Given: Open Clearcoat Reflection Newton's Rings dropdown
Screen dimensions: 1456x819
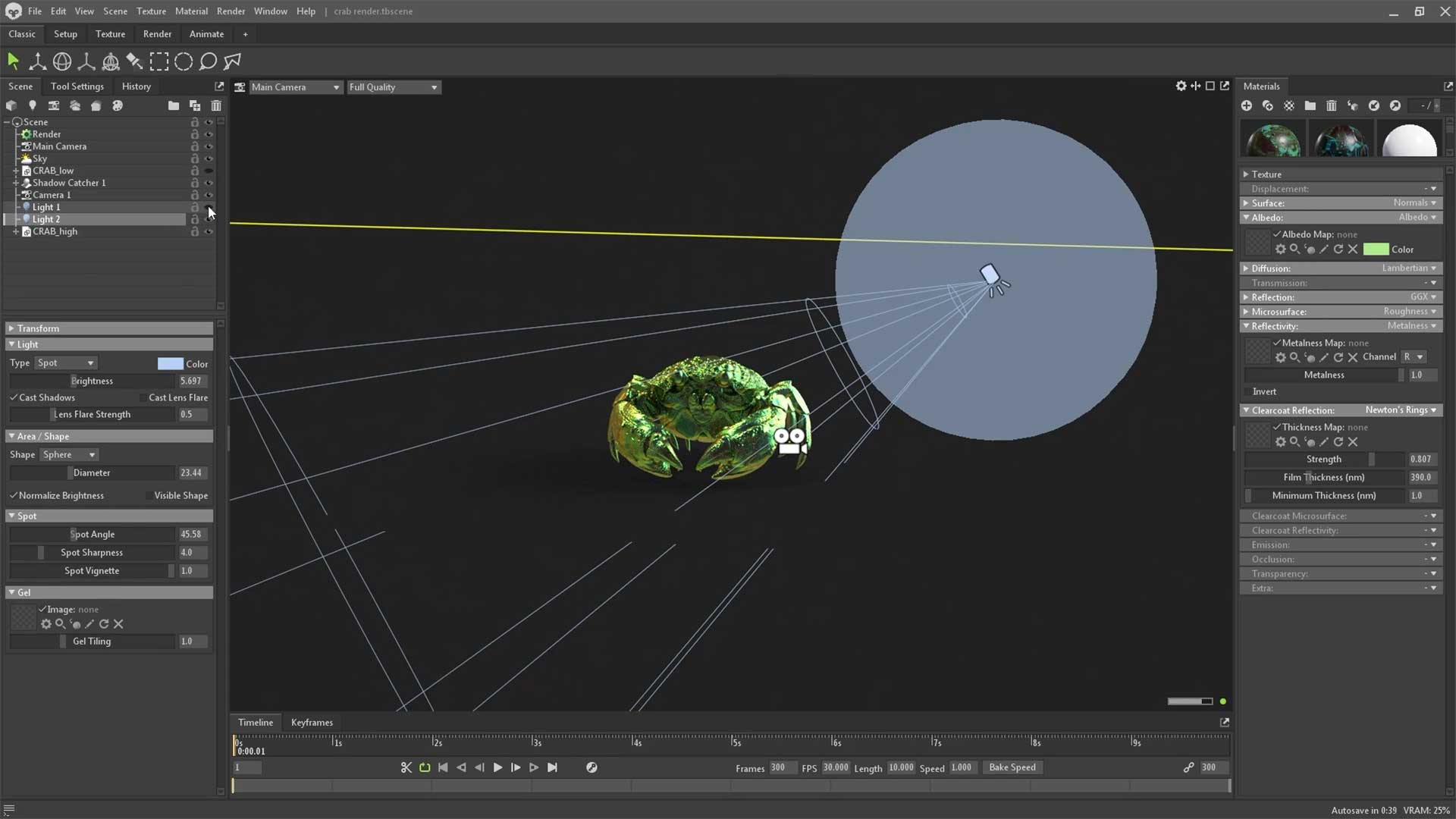Looking at the screenshot, I should [1401, 410].
